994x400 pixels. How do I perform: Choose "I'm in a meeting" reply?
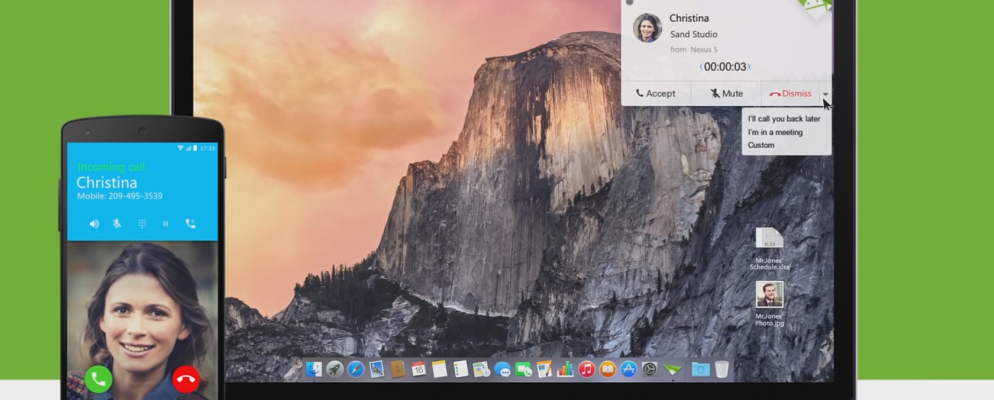point(775,132)
